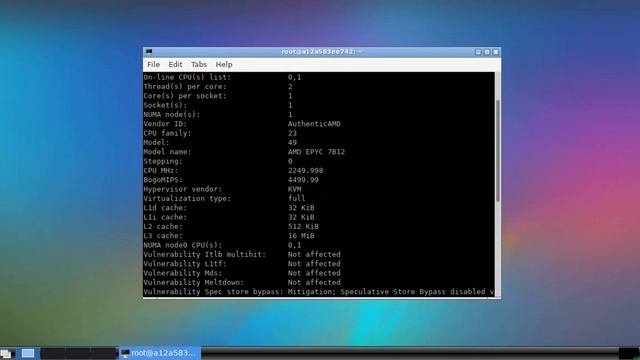640x360 pixels.
Task: Click the show desktop icon in taskbar
Action: point(6,353)
